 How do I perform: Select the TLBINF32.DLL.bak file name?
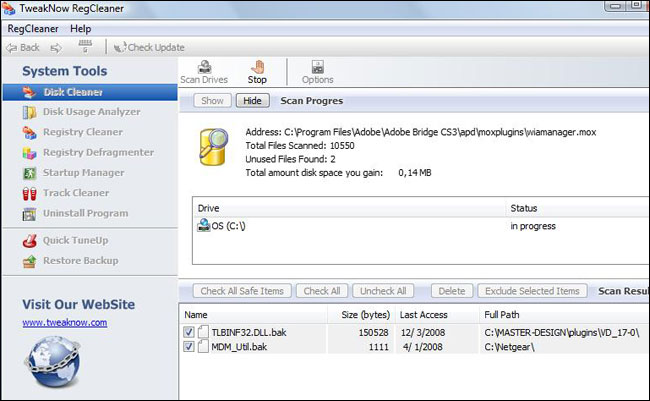point(249,333)
